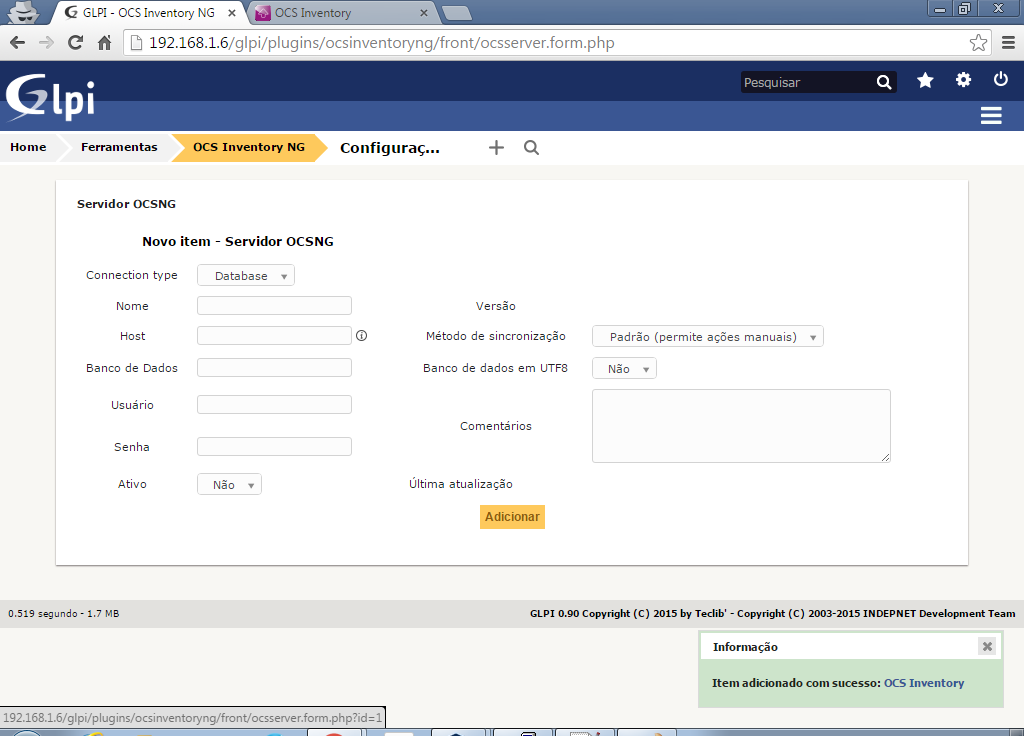Open the Ativo Não dropdown
1024x736 pixels.
(229, 485)
